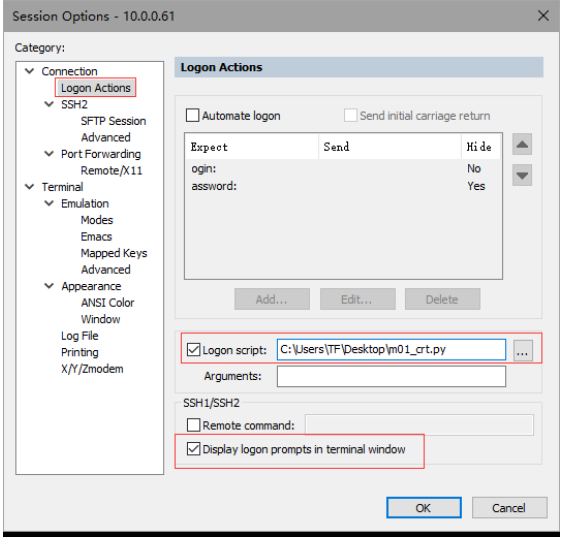The image size is (561, 538).
Task: Browse for logon script file with ellipsis button
Action: tap(523, 350)
